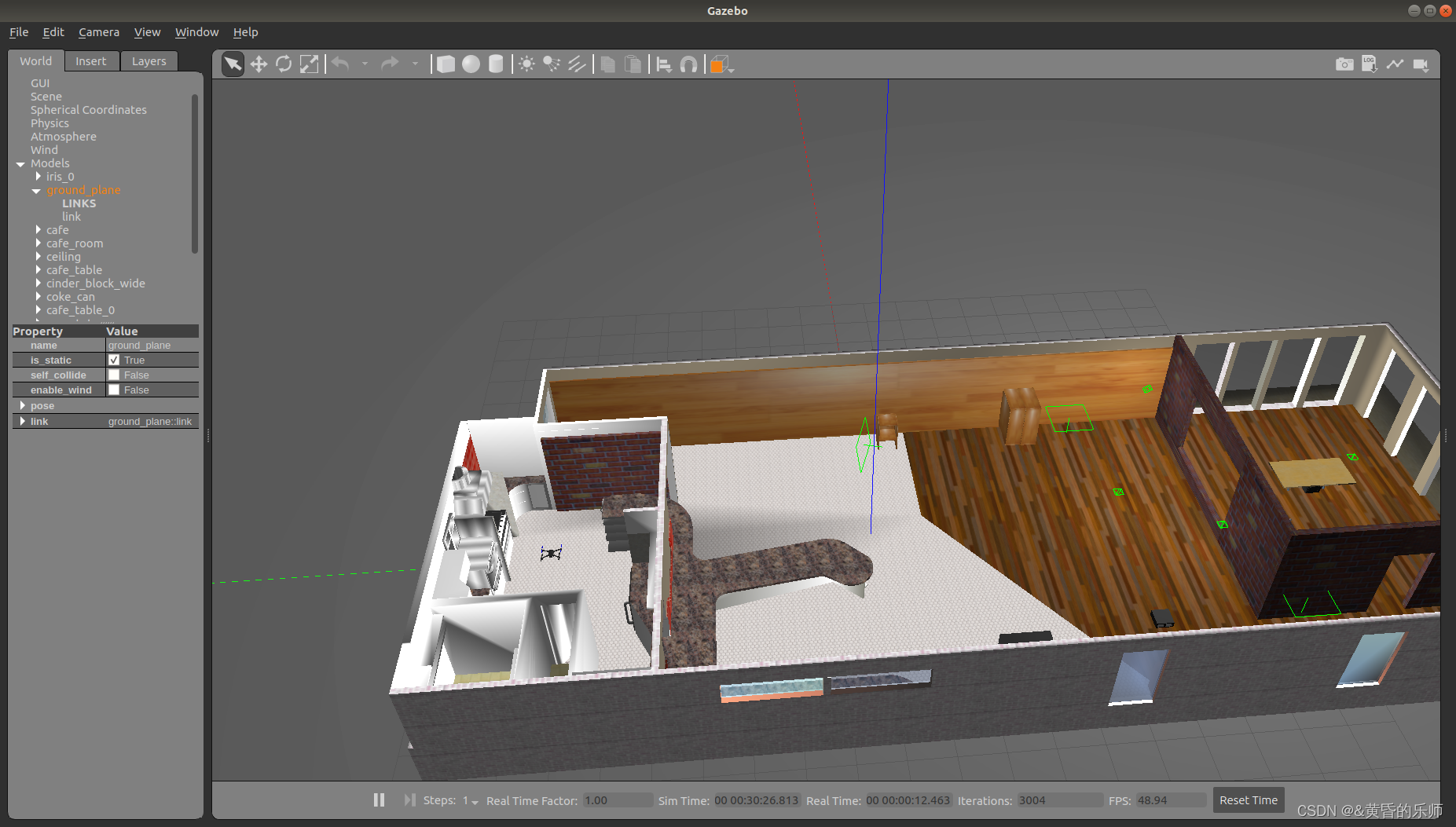Switch to the World tab
Screen dimensions: 1456x827
click(x=36, y=61)
